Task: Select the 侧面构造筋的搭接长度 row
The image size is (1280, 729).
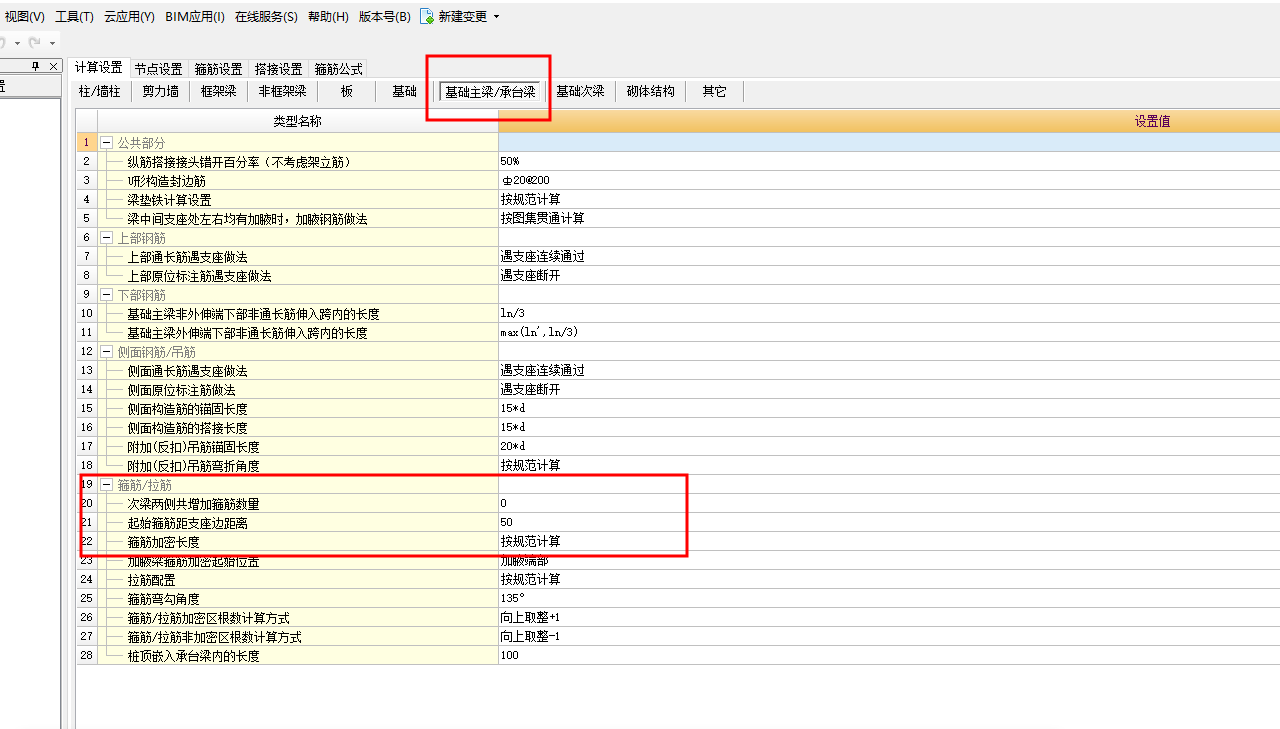Action: pos(678,427)
